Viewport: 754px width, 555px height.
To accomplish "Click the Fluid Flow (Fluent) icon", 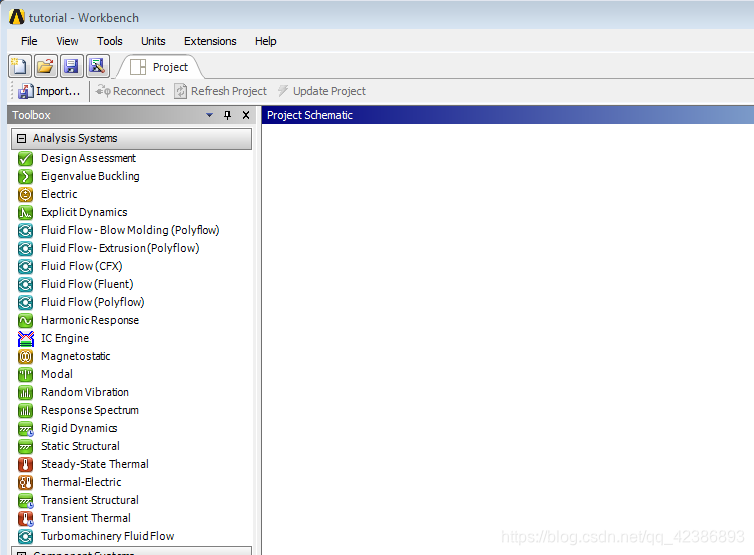I will click(x=25, y=284).
